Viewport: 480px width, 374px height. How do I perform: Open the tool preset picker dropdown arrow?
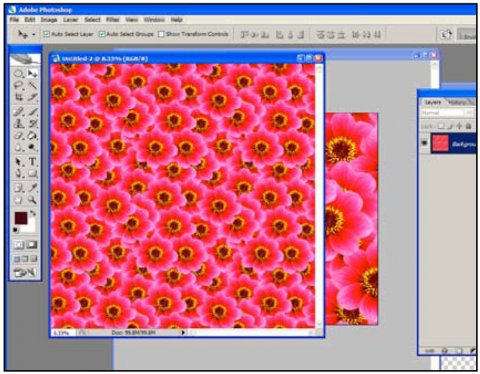(34, 34)
